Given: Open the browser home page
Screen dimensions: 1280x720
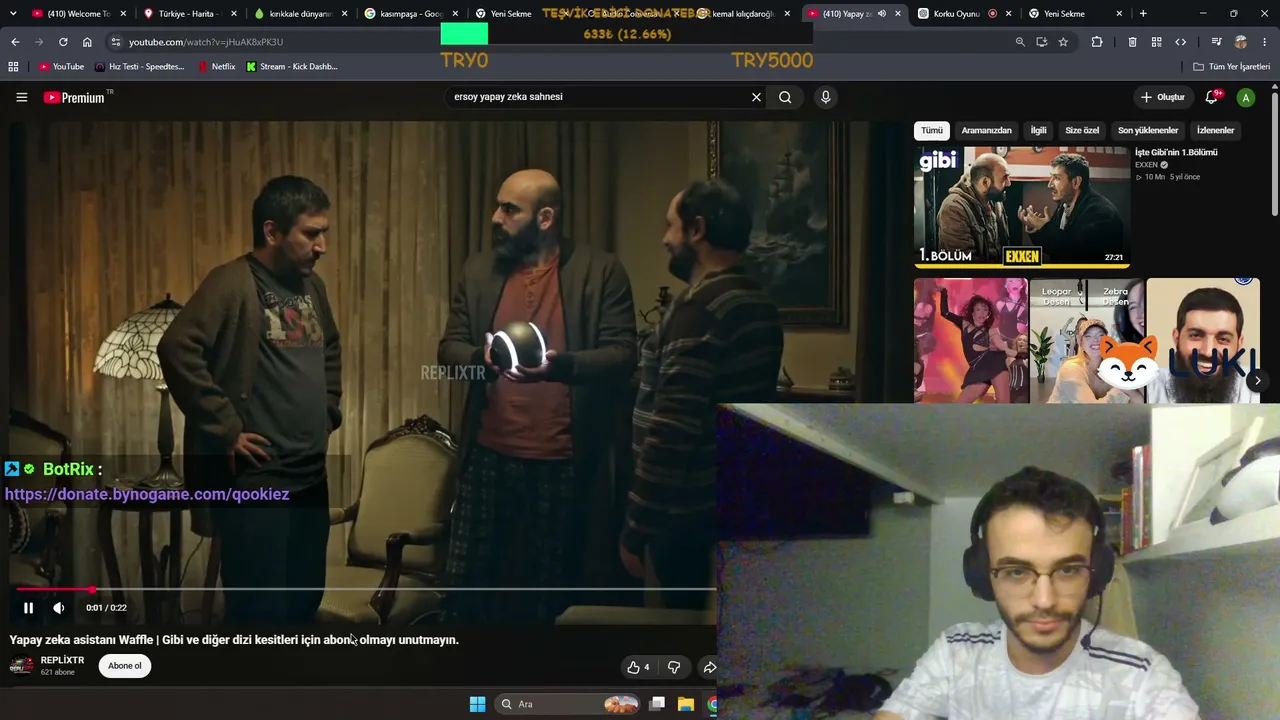Looking at the screenshot, I should pyautogui.click(x=87, y=42).
